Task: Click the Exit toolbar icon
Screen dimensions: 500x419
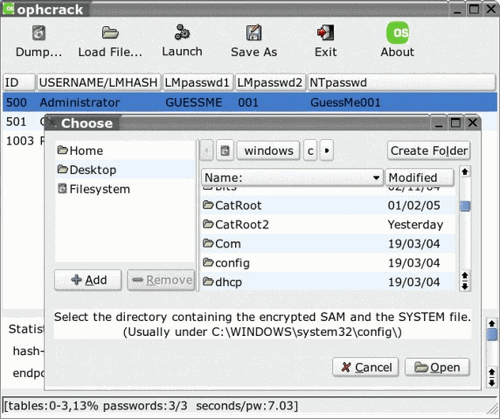Action: click(x=325, y=33)
